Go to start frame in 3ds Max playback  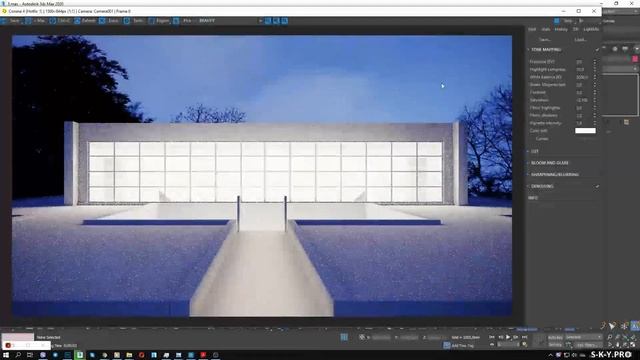(492, 337)
